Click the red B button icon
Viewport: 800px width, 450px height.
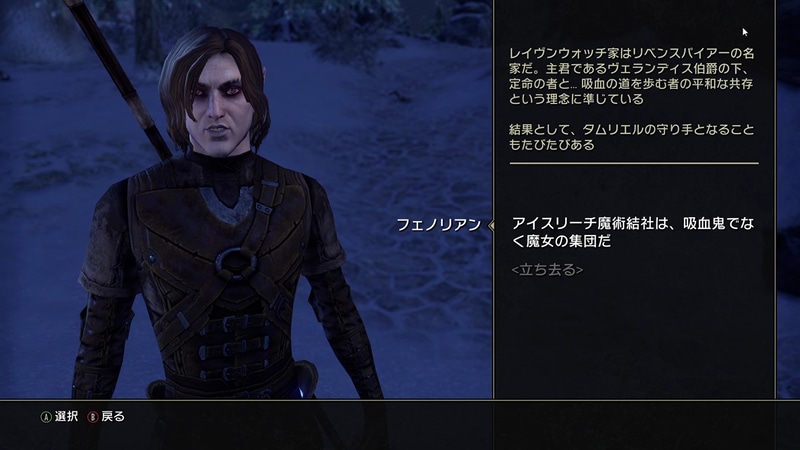tap(93, 417)
